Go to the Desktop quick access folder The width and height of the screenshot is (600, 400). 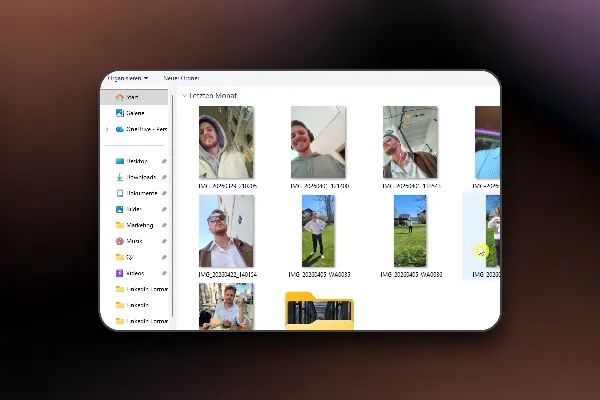tap(132, 161)
